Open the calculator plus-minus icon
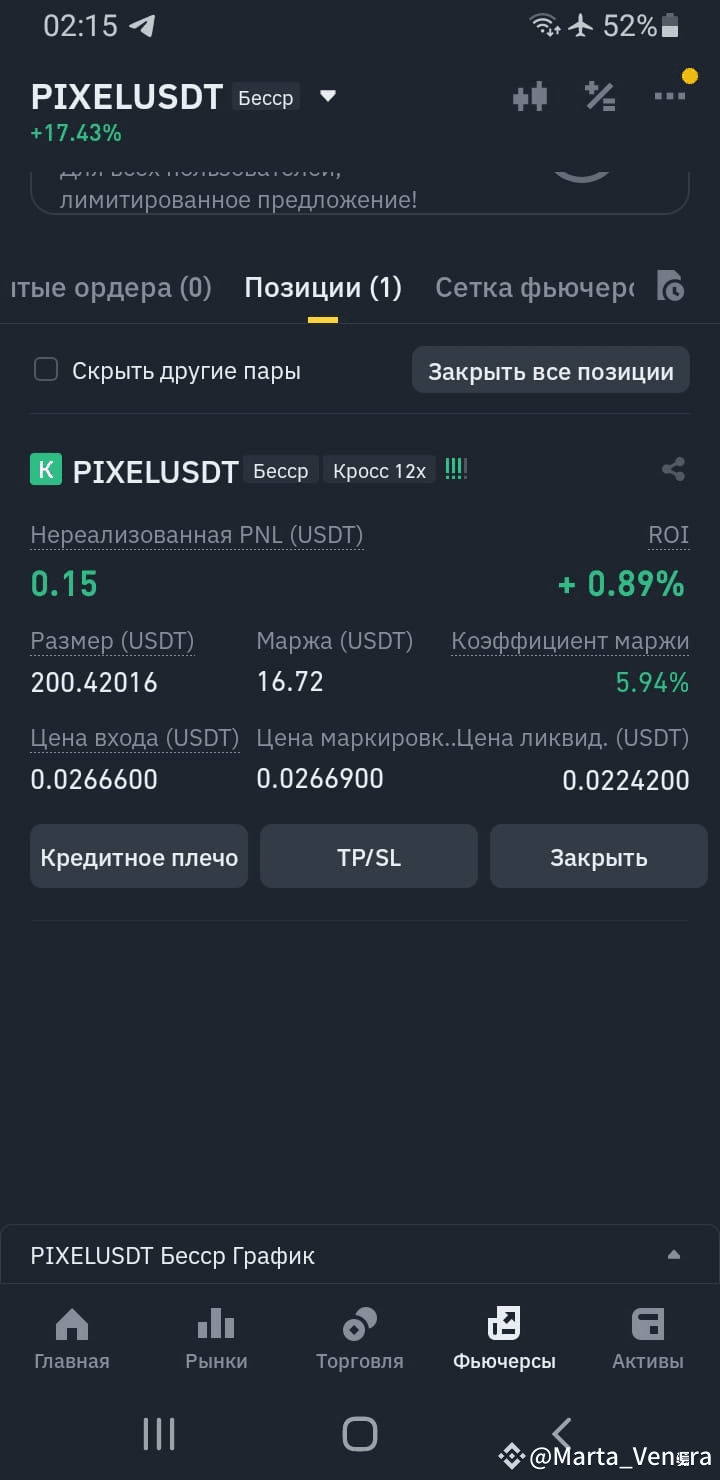The width and height of the screenshot is (720, 1480). tap(600, 97)
